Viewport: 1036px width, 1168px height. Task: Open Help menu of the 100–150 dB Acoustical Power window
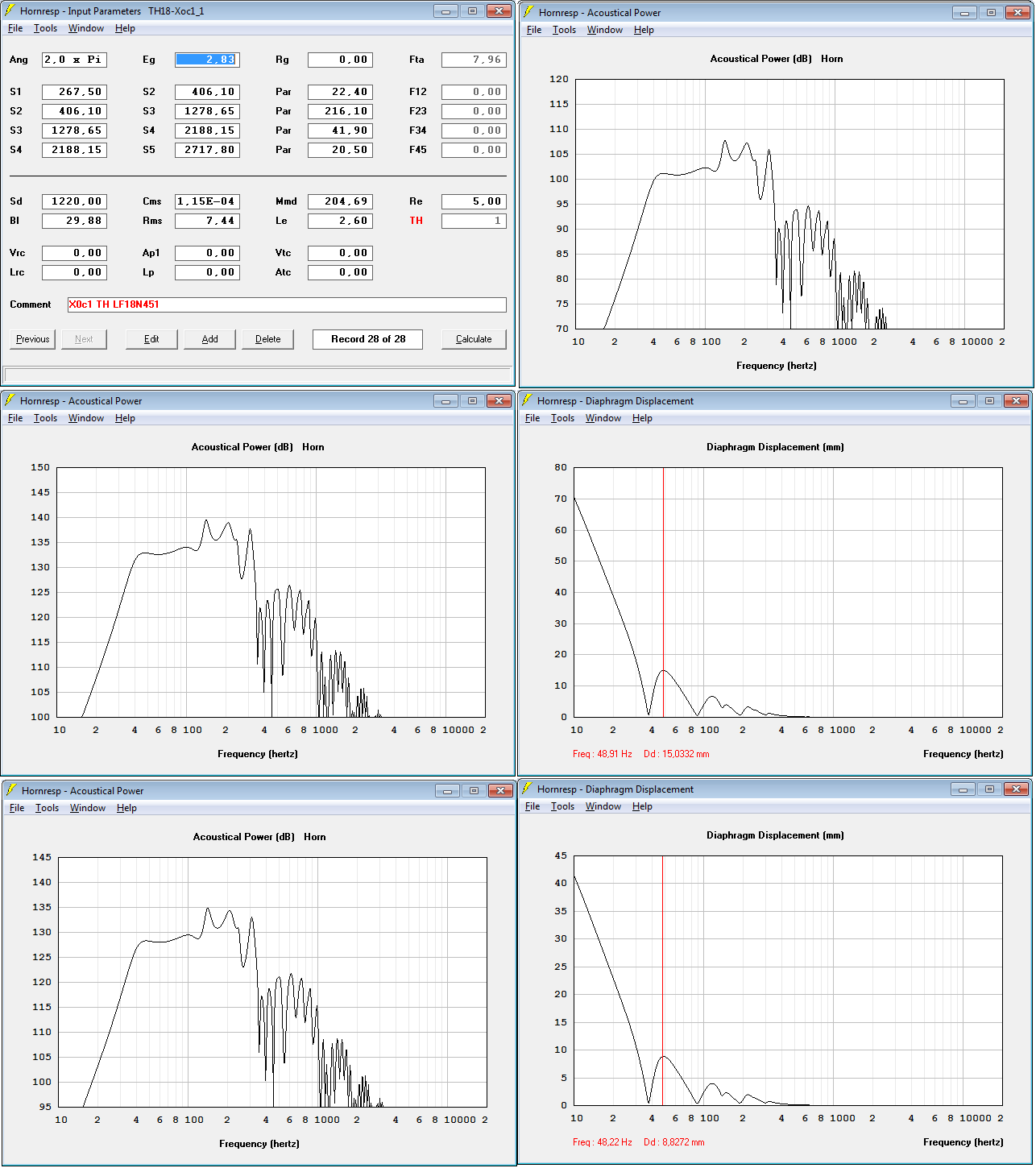(x=125, y=418)
